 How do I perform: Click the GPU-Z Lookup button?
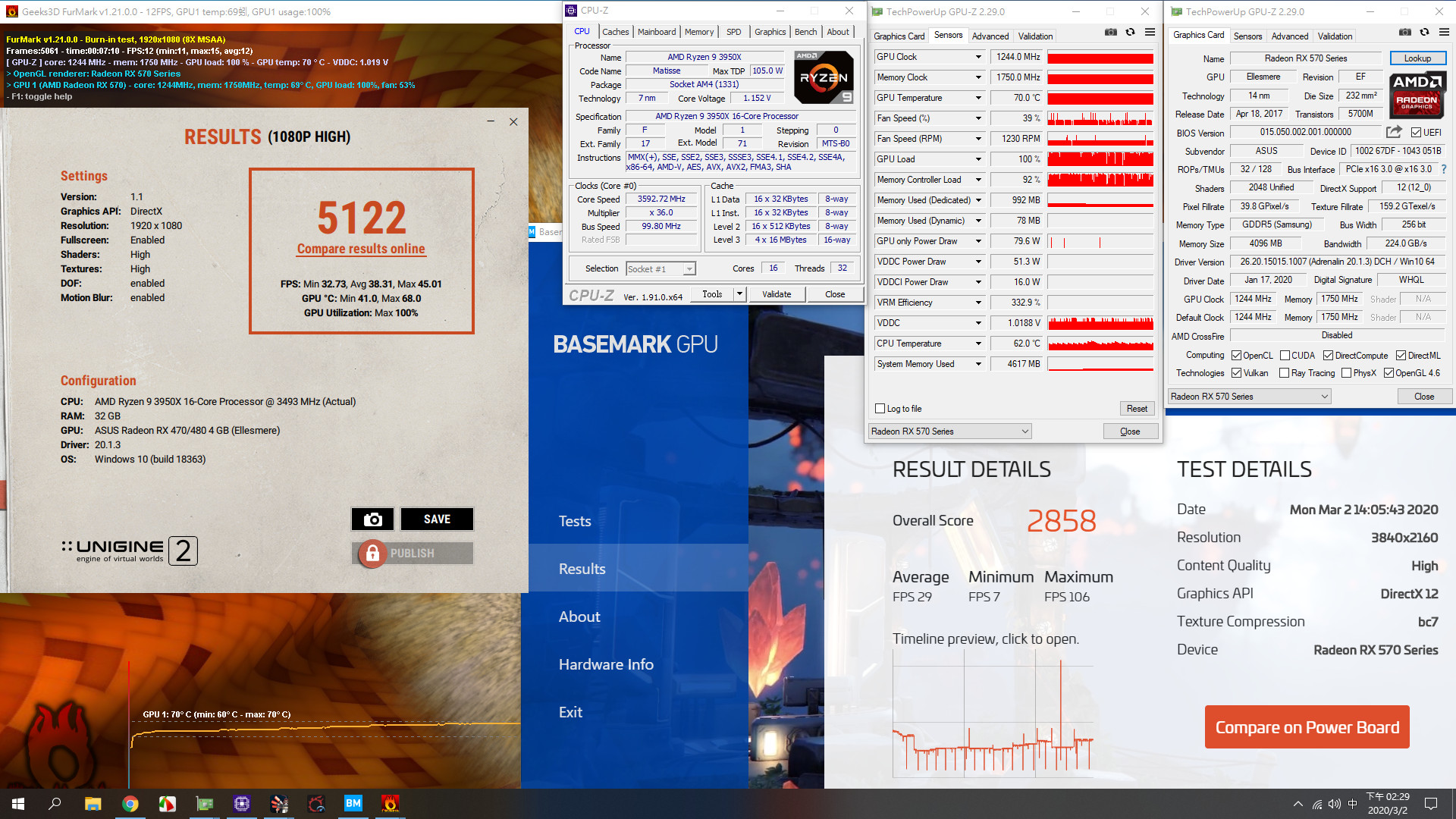tap(1417, 58)
